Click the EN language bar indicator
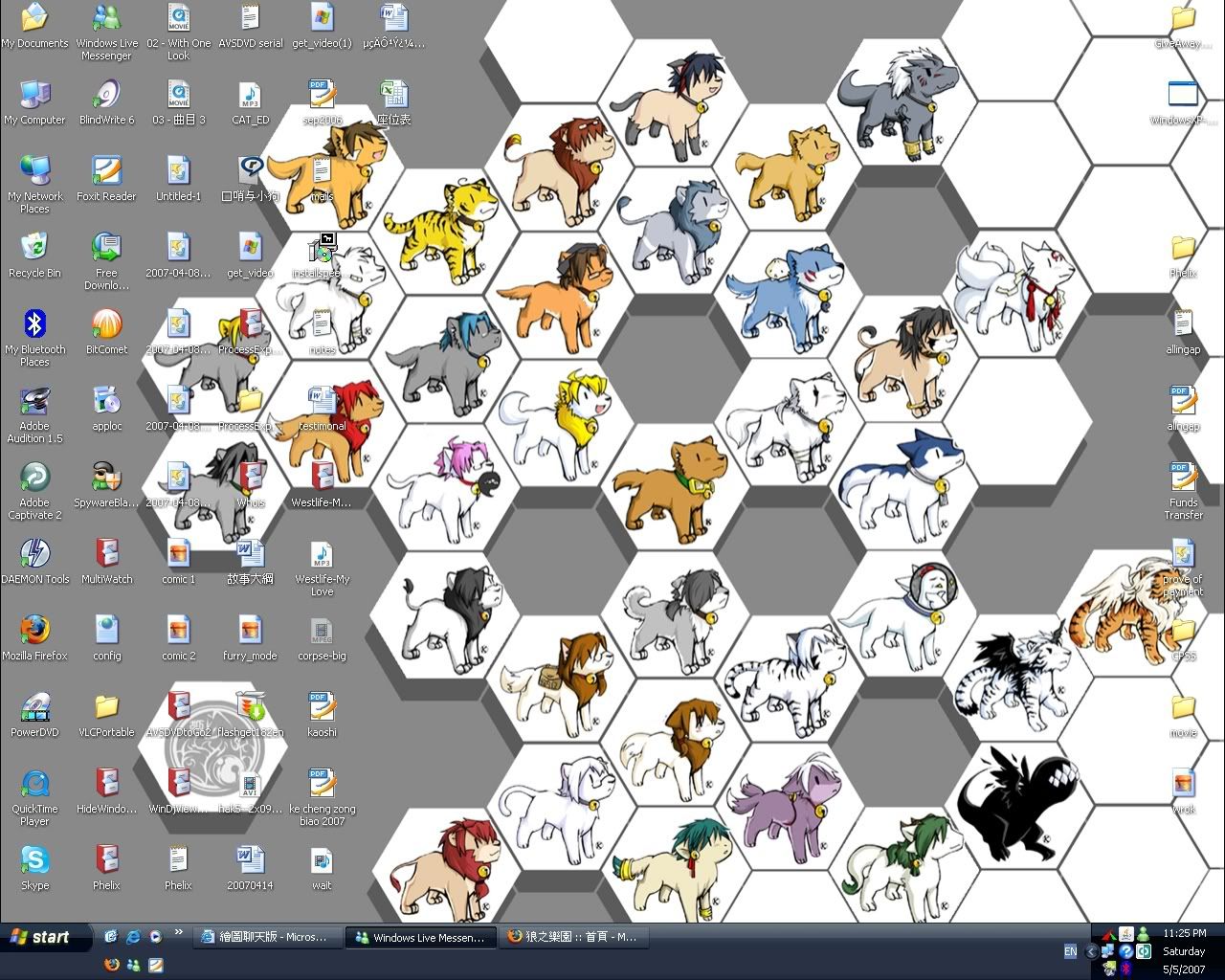Screen dimensions: 1225x980 coord(1070,951)
